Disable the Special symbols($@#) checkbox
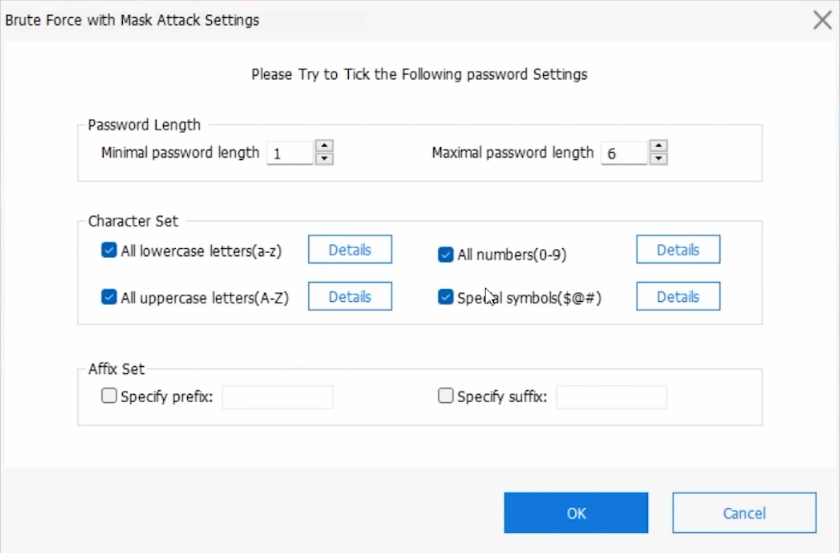Screen dimensions: 840x553 click(446, 297)
